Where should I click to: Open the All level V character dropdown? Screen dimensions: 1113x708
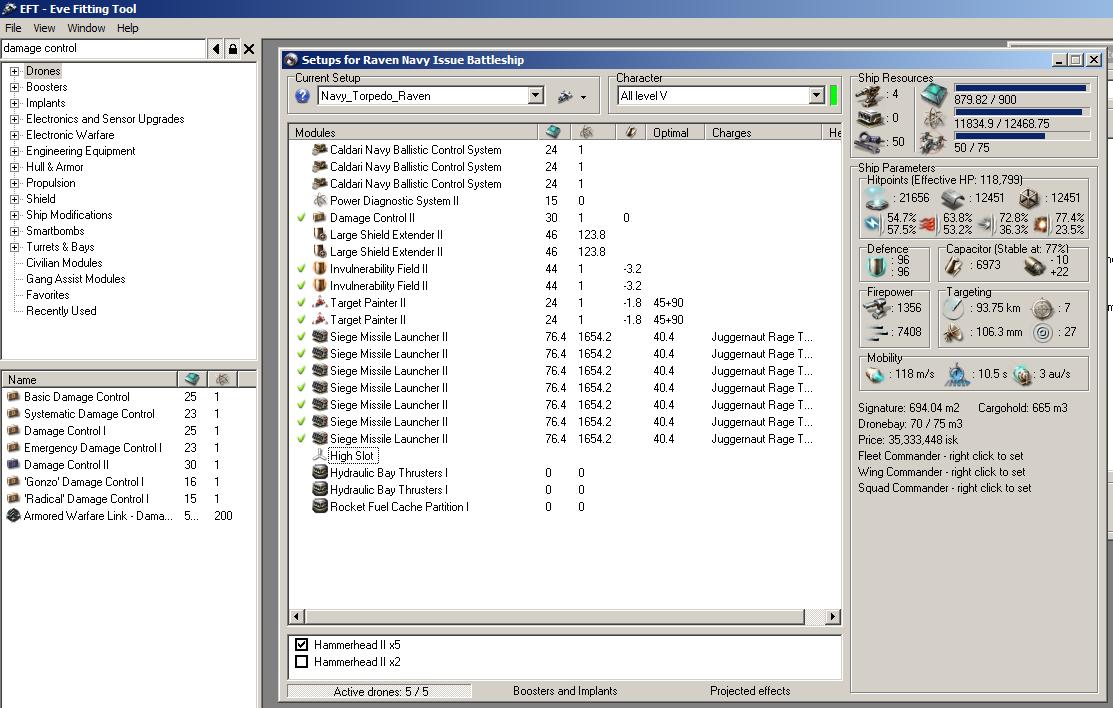click(x=817, y=96)
